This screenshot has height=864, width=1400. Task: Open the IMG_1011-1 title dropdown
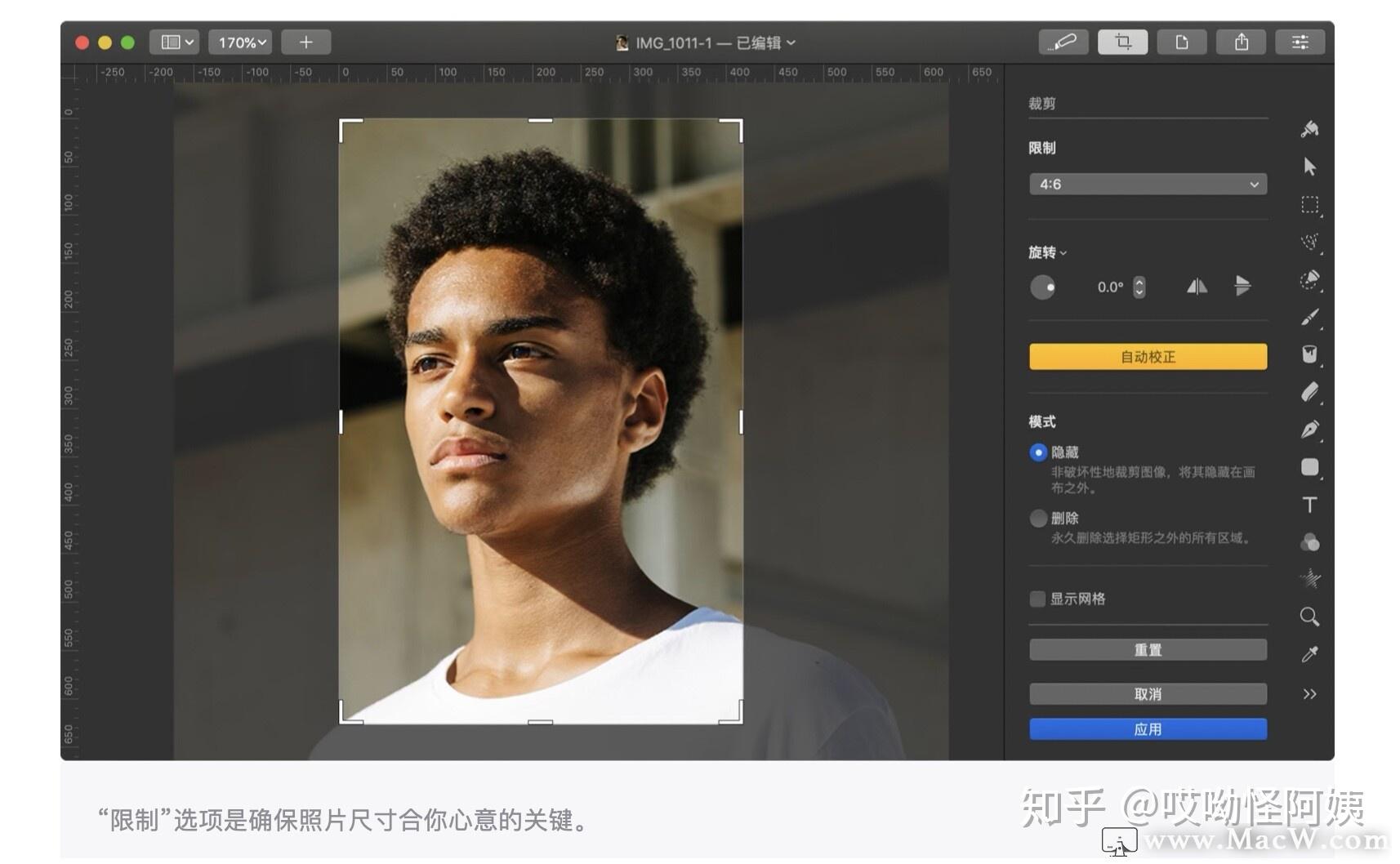[x=791, y=42]
